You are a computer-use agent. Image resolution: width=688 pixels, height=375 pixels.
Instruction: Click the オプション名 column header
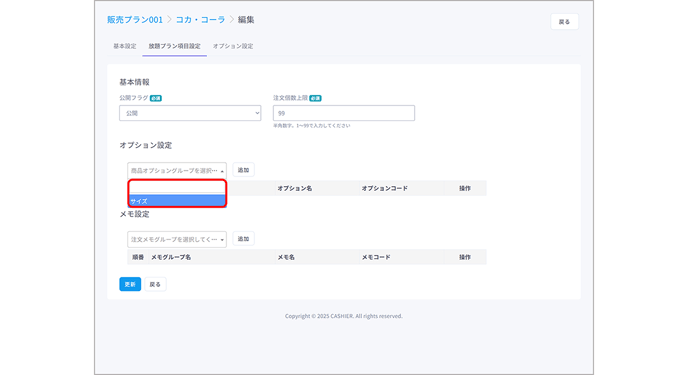294,188
